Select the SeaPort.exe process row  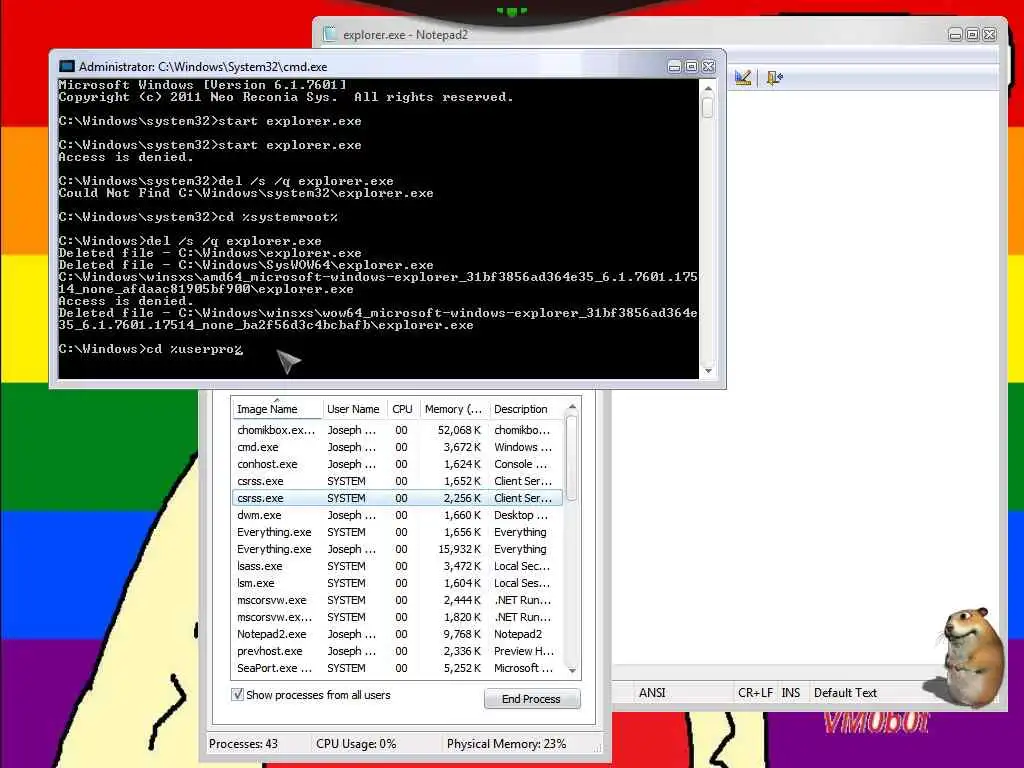click(x=397, y=667)
